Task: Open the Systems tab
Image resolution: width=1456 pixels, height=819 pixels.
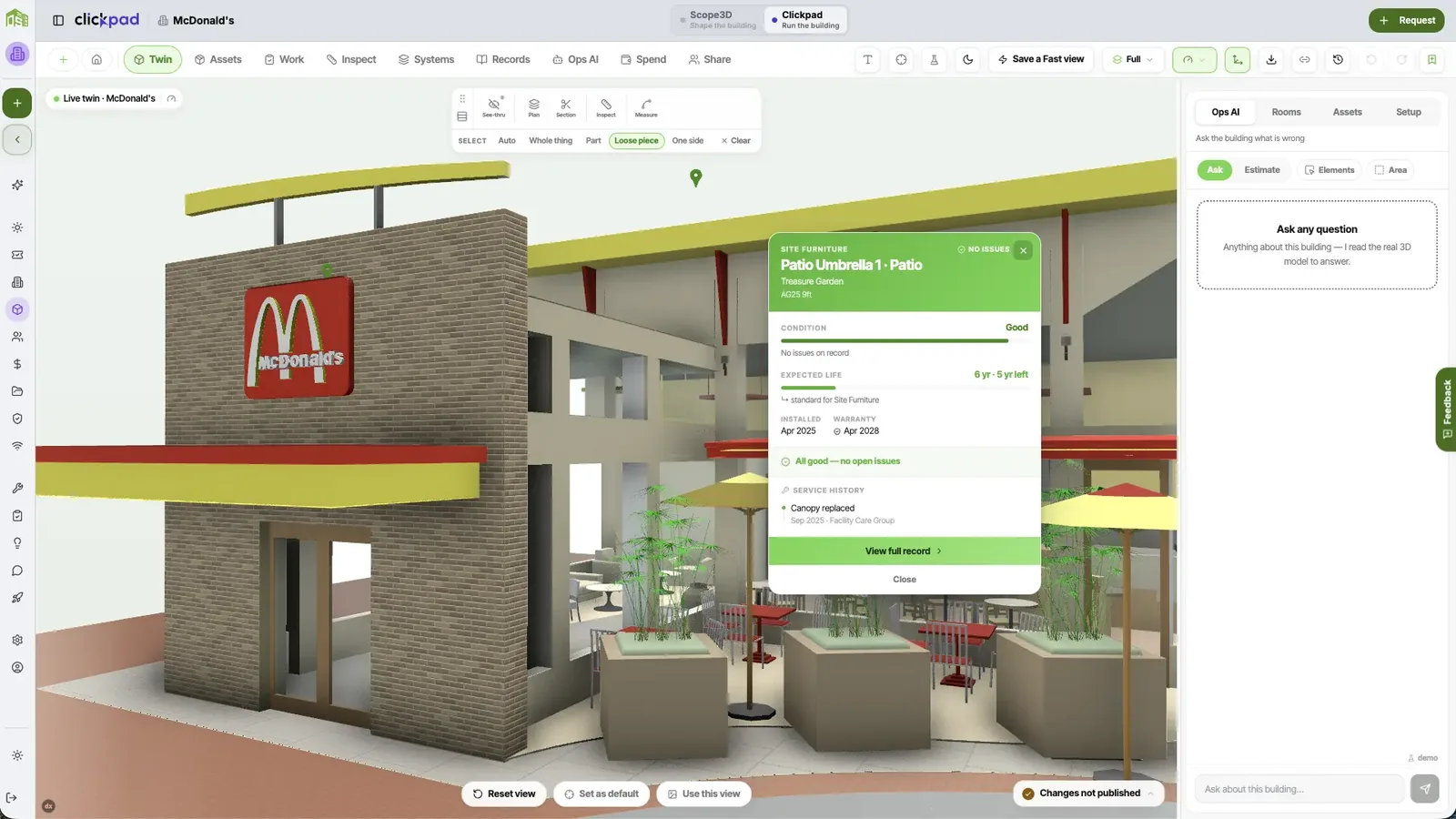Action: coord(426,59)
